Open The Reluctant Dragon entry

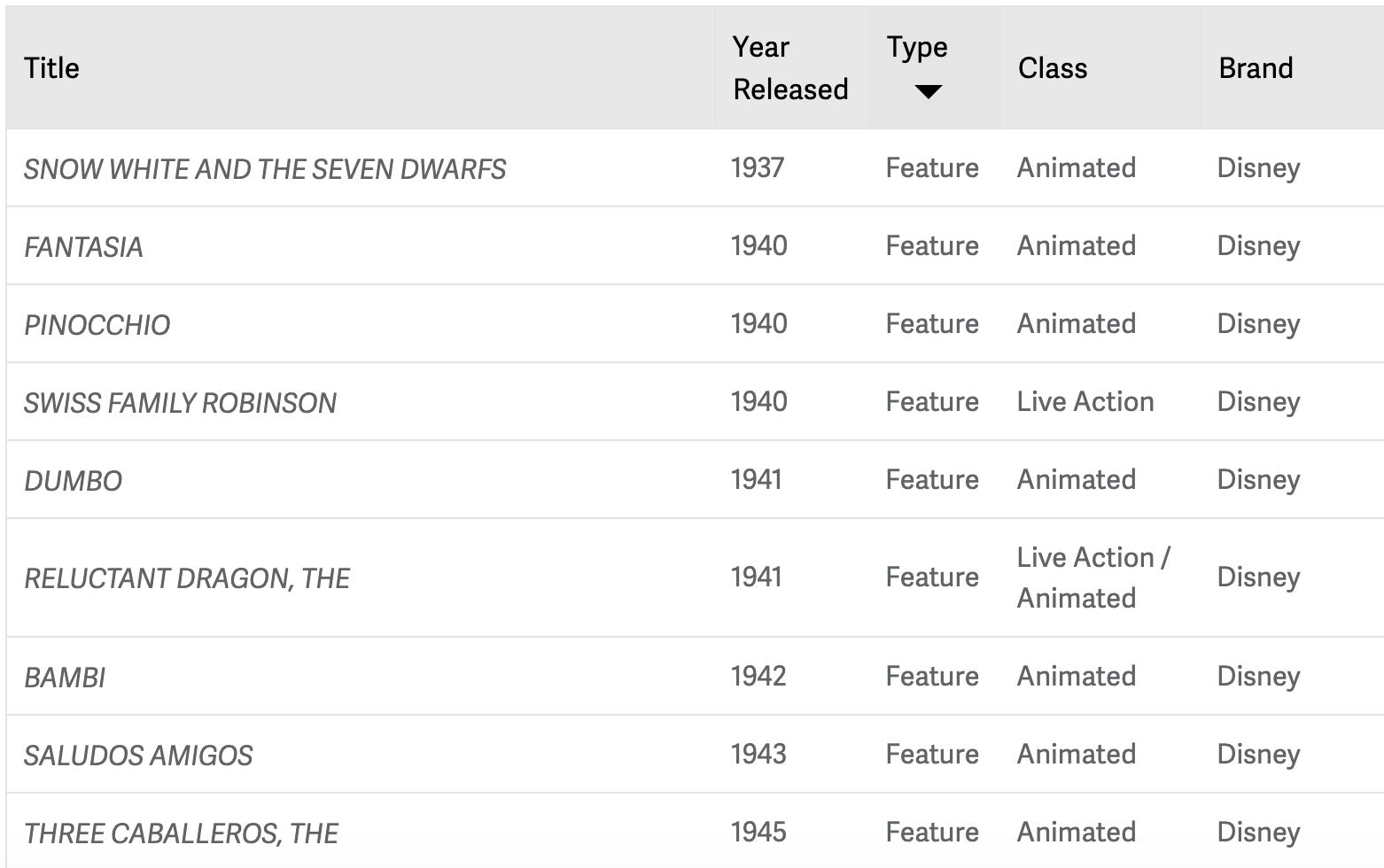[x=186, y=578]
